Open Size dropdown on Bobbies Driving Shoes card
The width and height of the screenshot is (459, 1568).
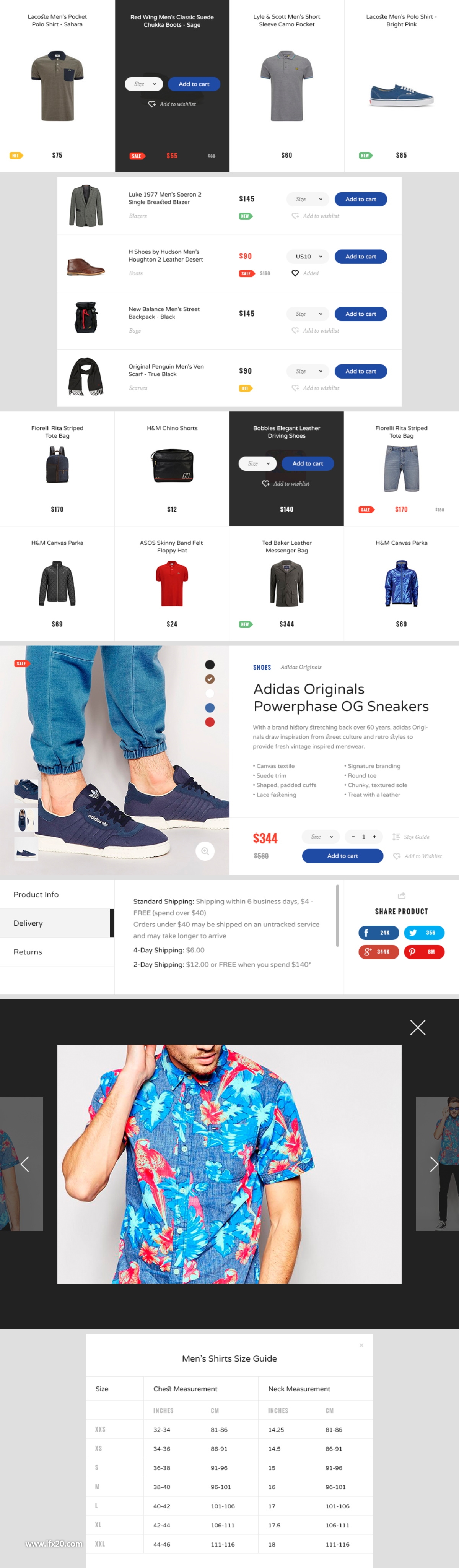click(x=258, y=464)
